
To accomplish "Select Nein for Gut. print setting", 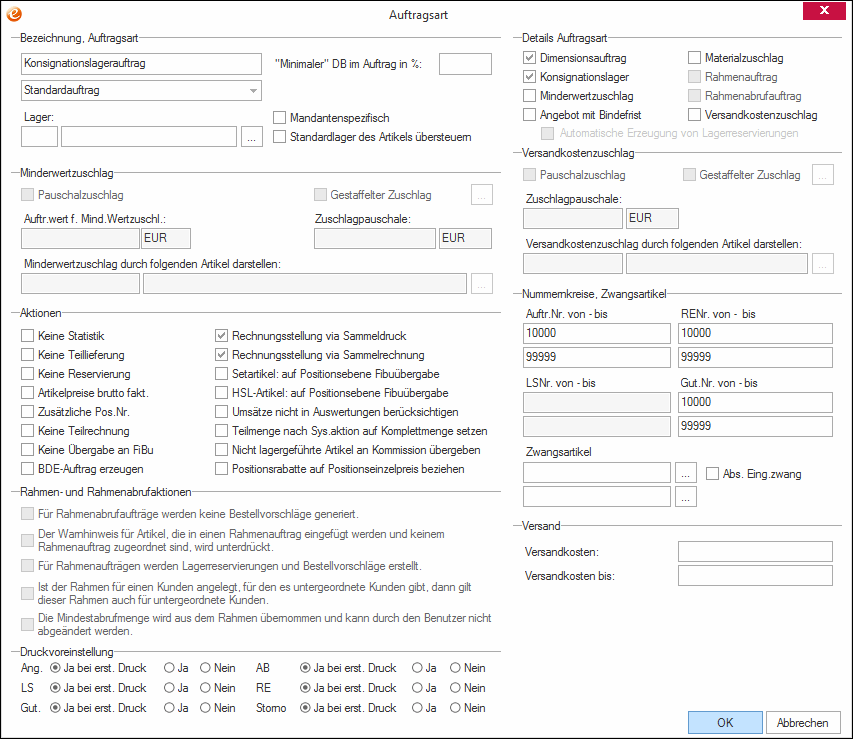I will (x=205, y=708).
